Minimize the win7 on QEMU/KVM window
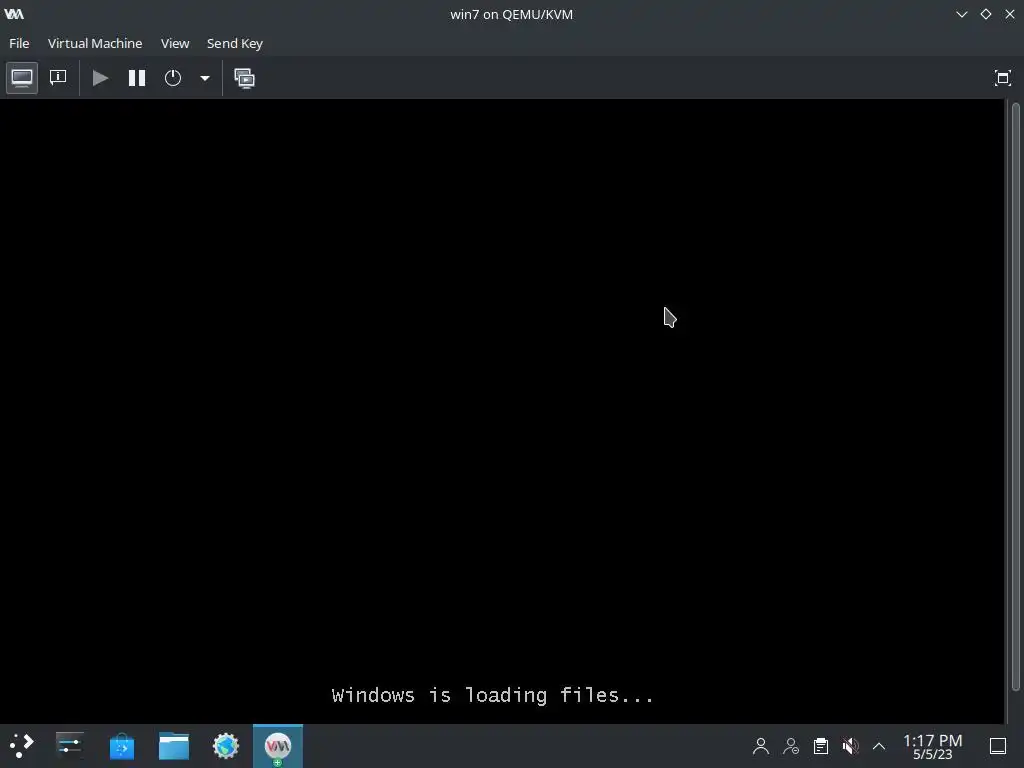 [962, 14]
